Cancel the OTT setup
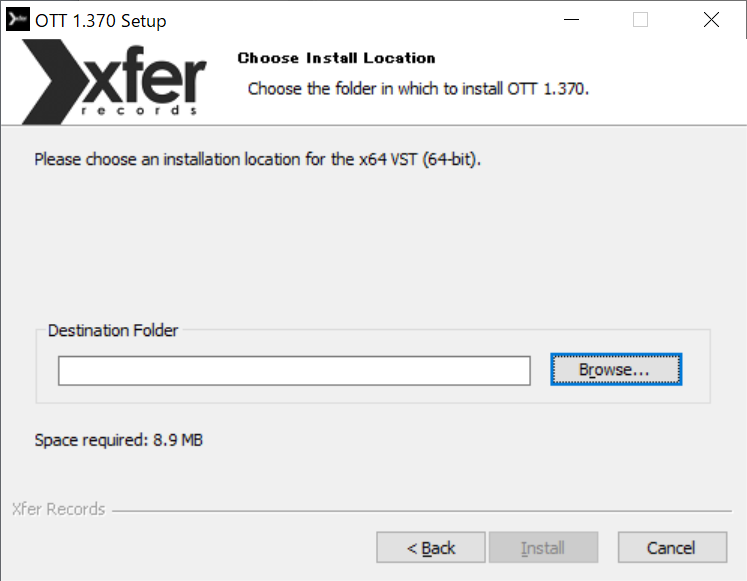 click(672, 548)
